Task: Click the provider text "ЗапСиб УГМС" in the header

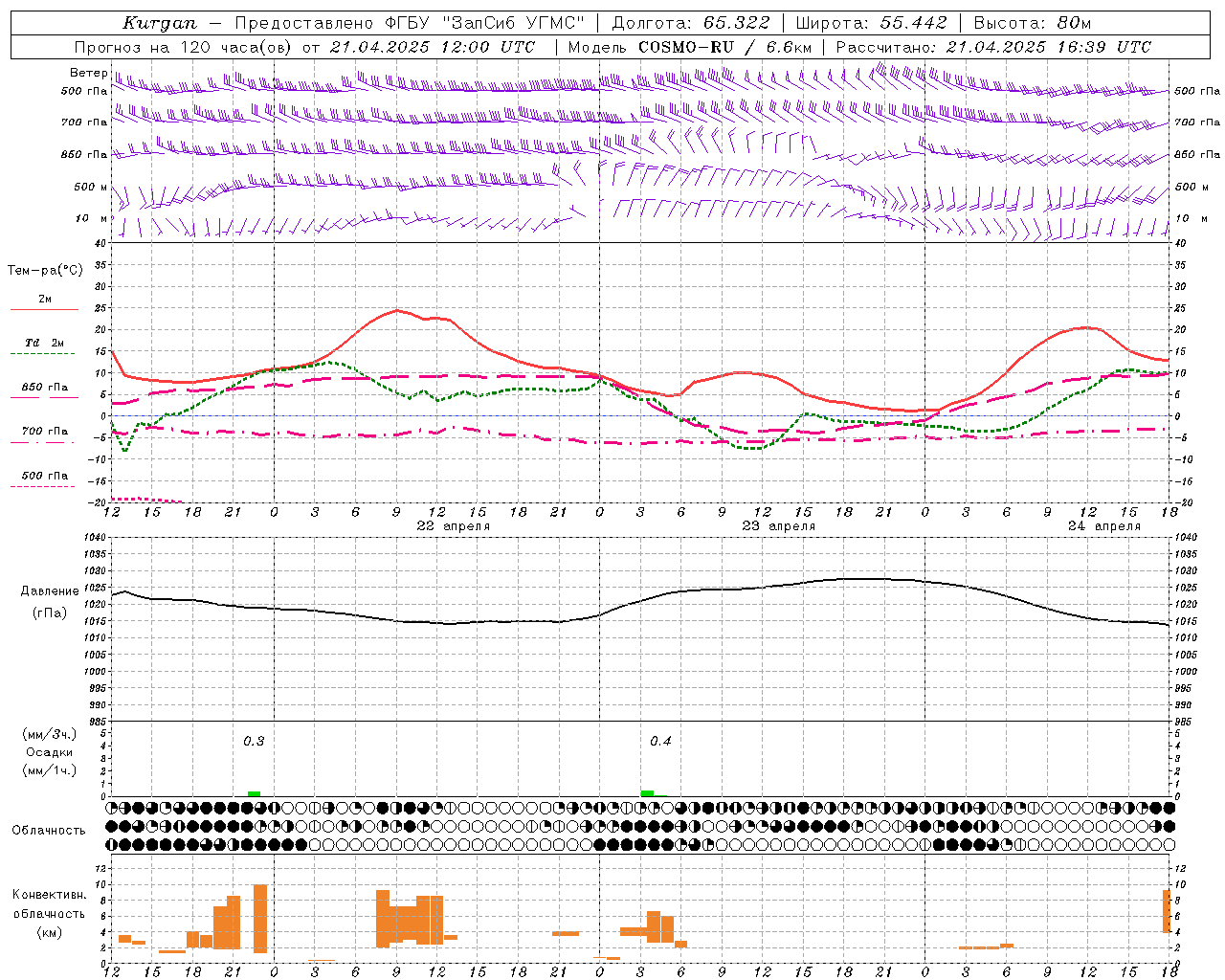Action: tap(514, 23)
